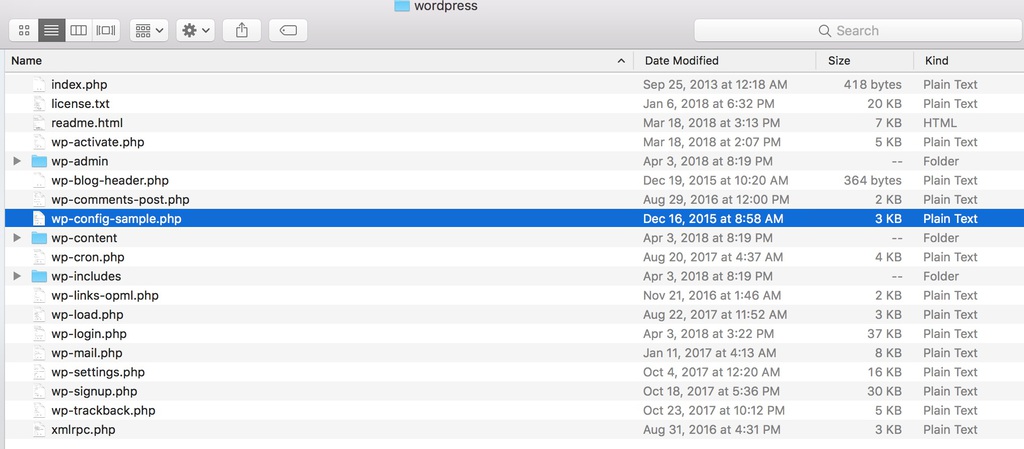Viewport: 1024px width, 449px height.
Task: Expand the wp-content folder
Action: (x=18, y=238)
